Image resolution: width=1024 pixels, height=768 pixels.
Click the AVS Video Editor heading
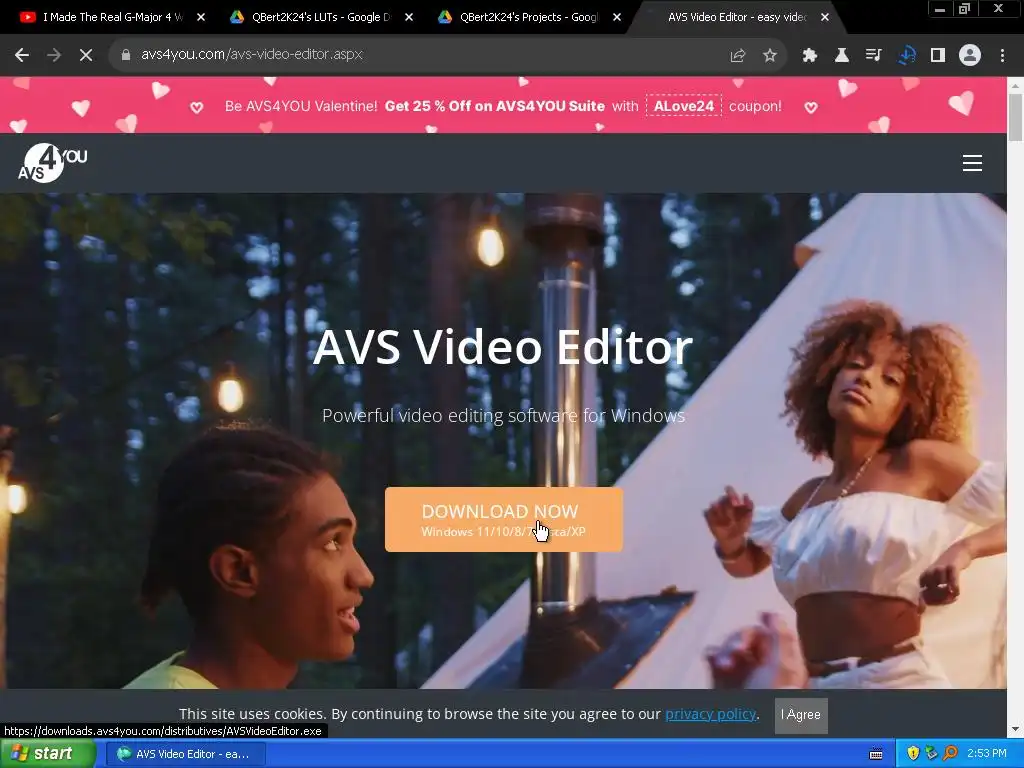(503, 347)
